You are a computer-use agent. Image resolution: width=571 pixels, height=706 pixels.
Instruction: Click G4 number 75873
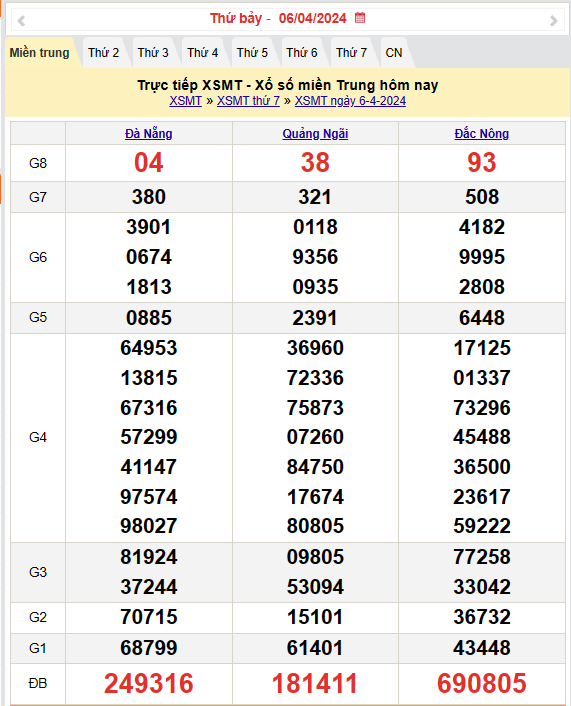[x=315, y=408]
